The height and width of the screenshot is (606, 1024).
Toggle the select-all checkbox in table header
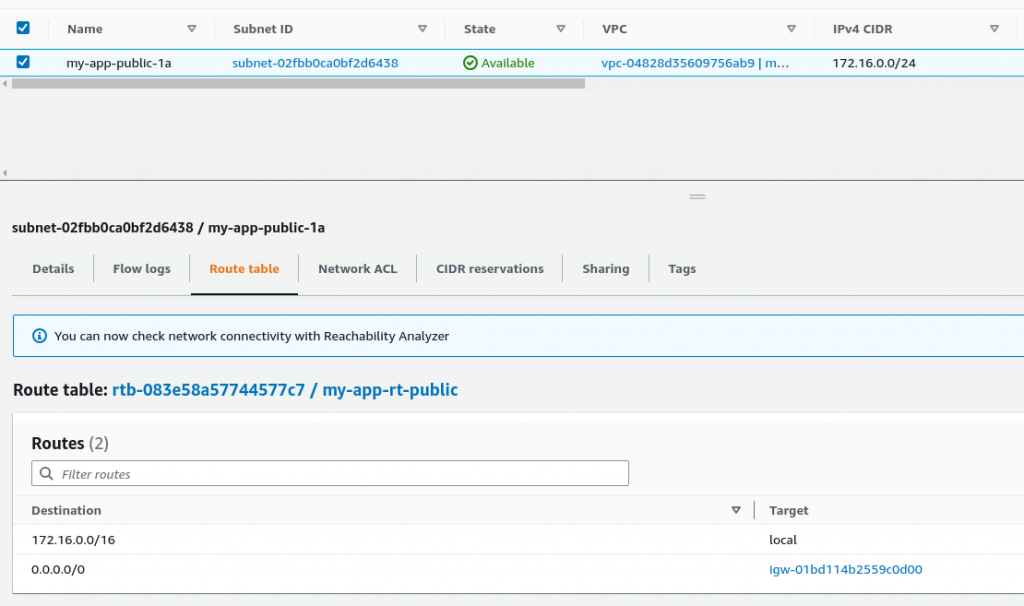(23, 27)
